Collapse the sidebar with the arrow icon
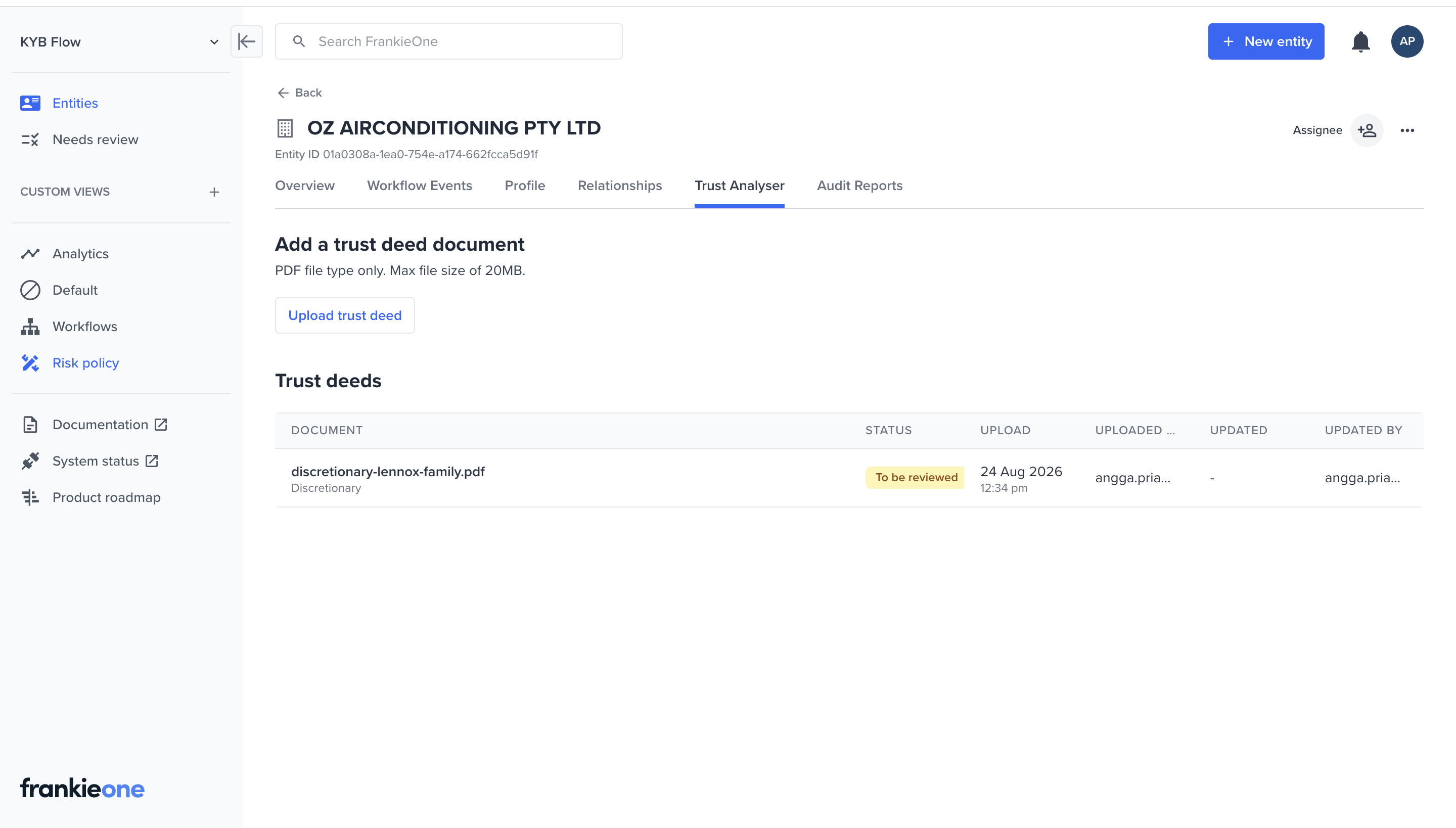The width and height of the screenshot is (1456, 828). click(247, 41)
